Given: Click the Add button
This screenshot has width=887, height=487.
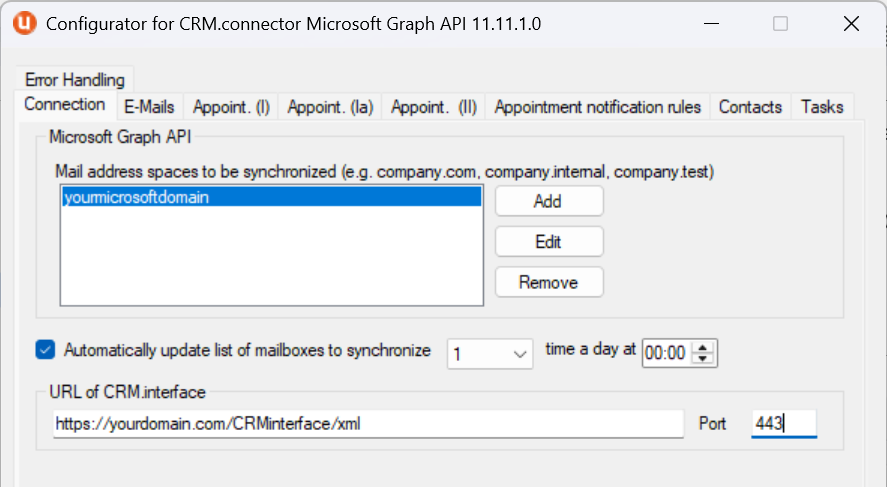Looking at the screenshot, I should point(548,201).
